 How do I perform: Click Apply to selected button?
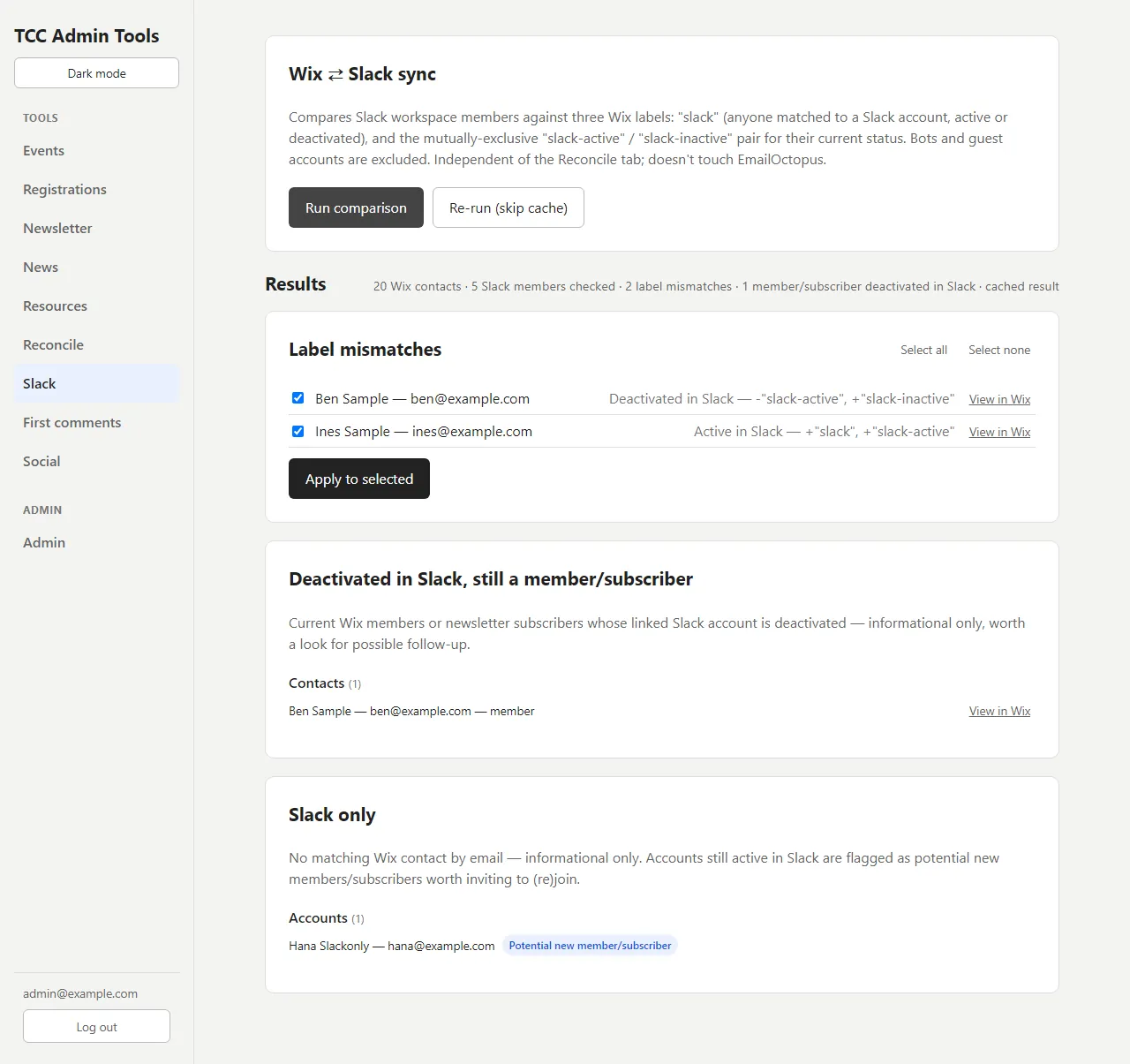(359, 479)
